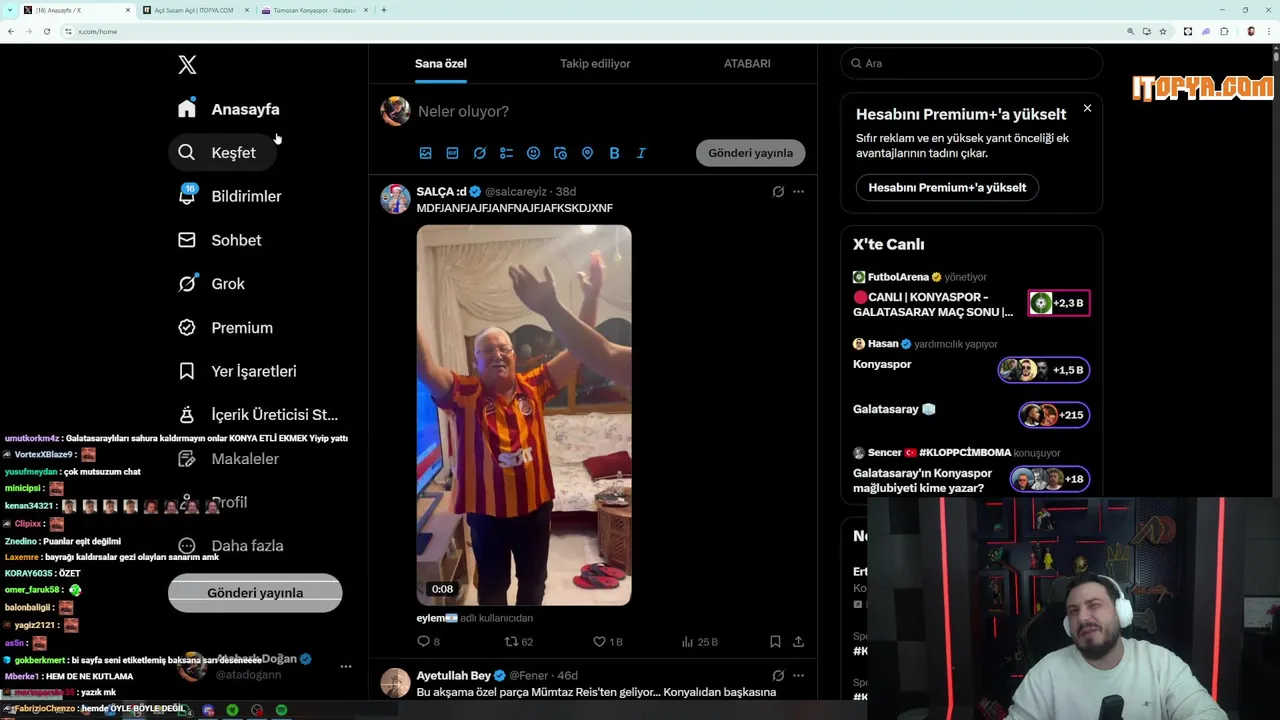Viewport: 1280px width, 720px height.
Task: Open SALÇA :d profile avatar
Action: pyautogui.click(x=395, y=198)
